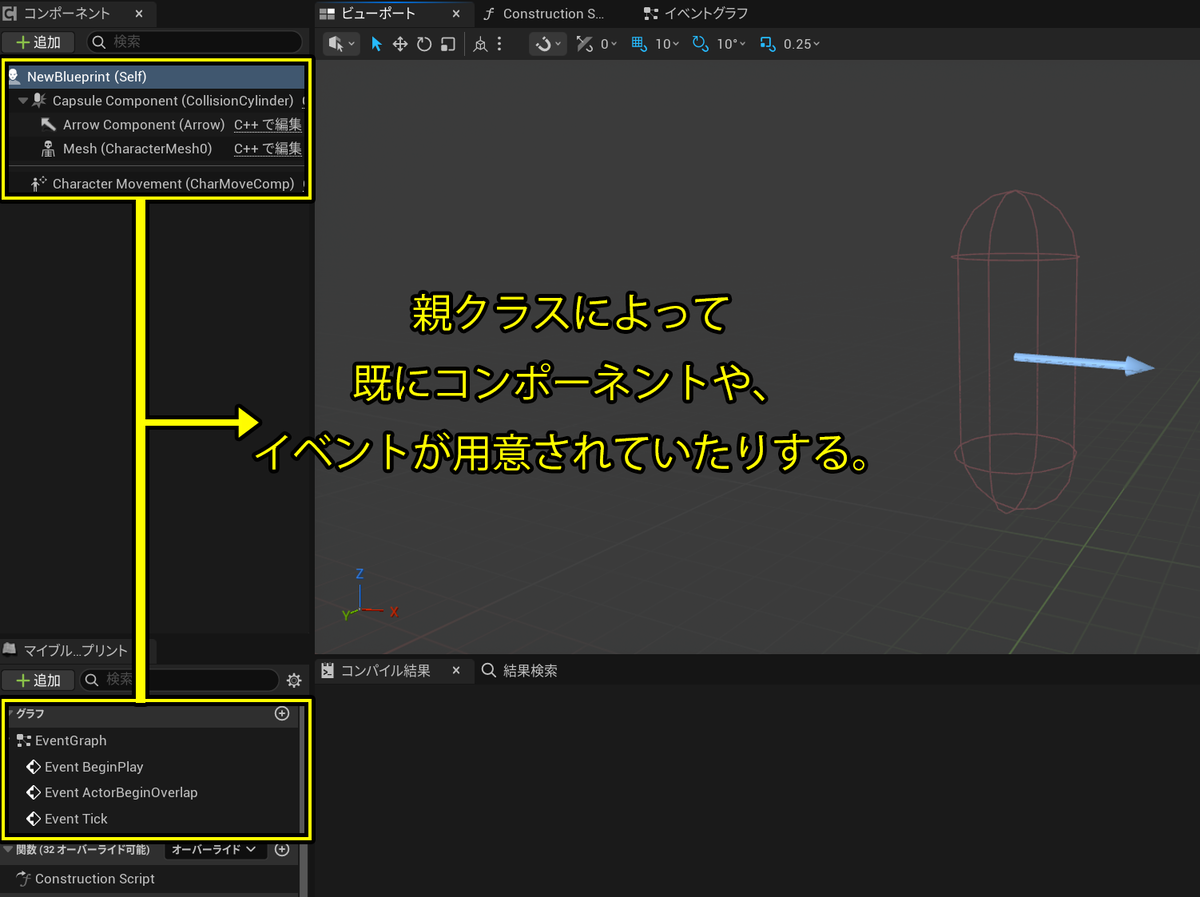1200x897 pixels.
Task: Open the EventGraph item
Action: pyautogui.click(x=71, y=741)
